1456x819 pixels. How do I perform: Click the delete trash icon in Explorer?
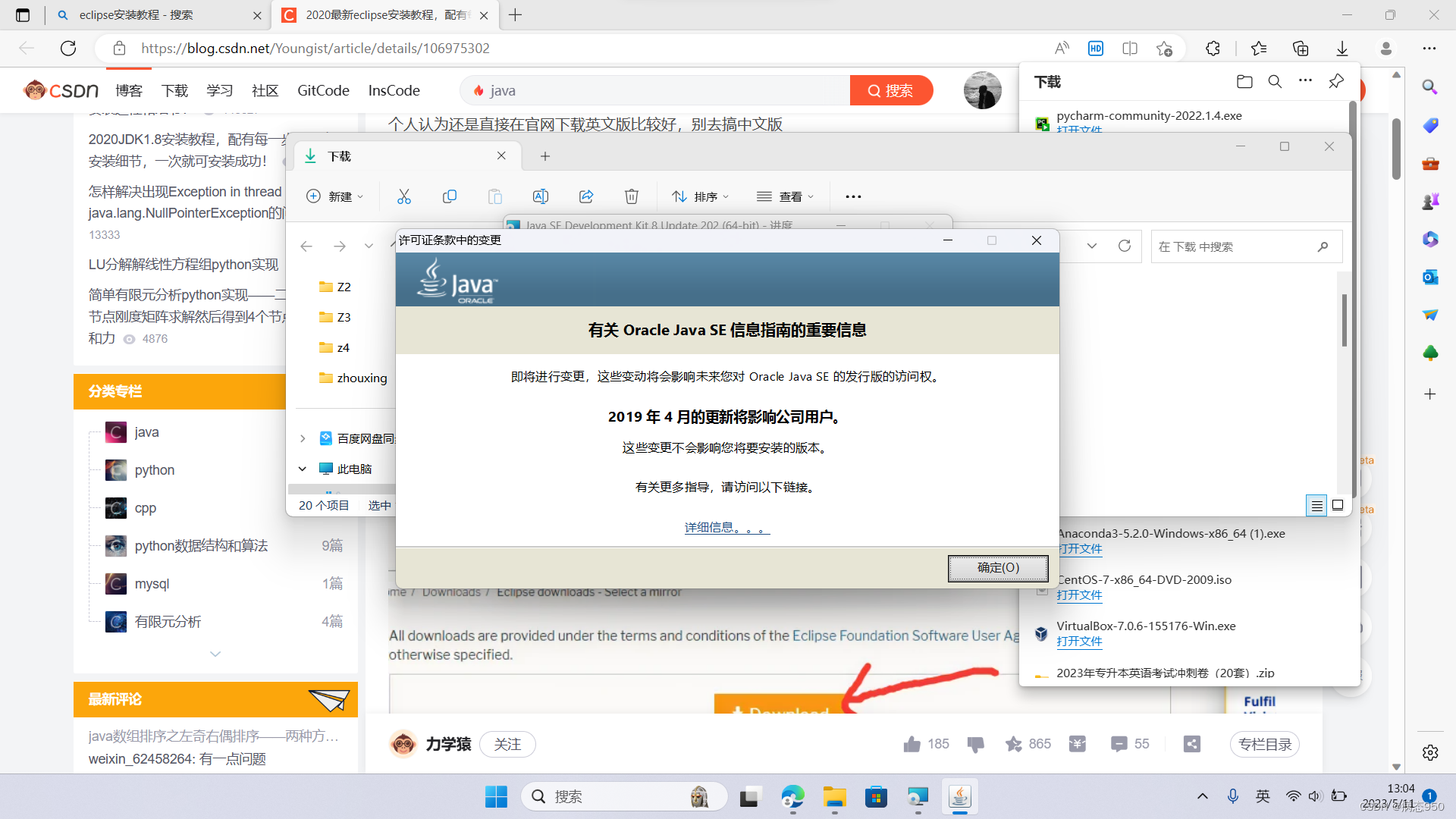[631, 196]
